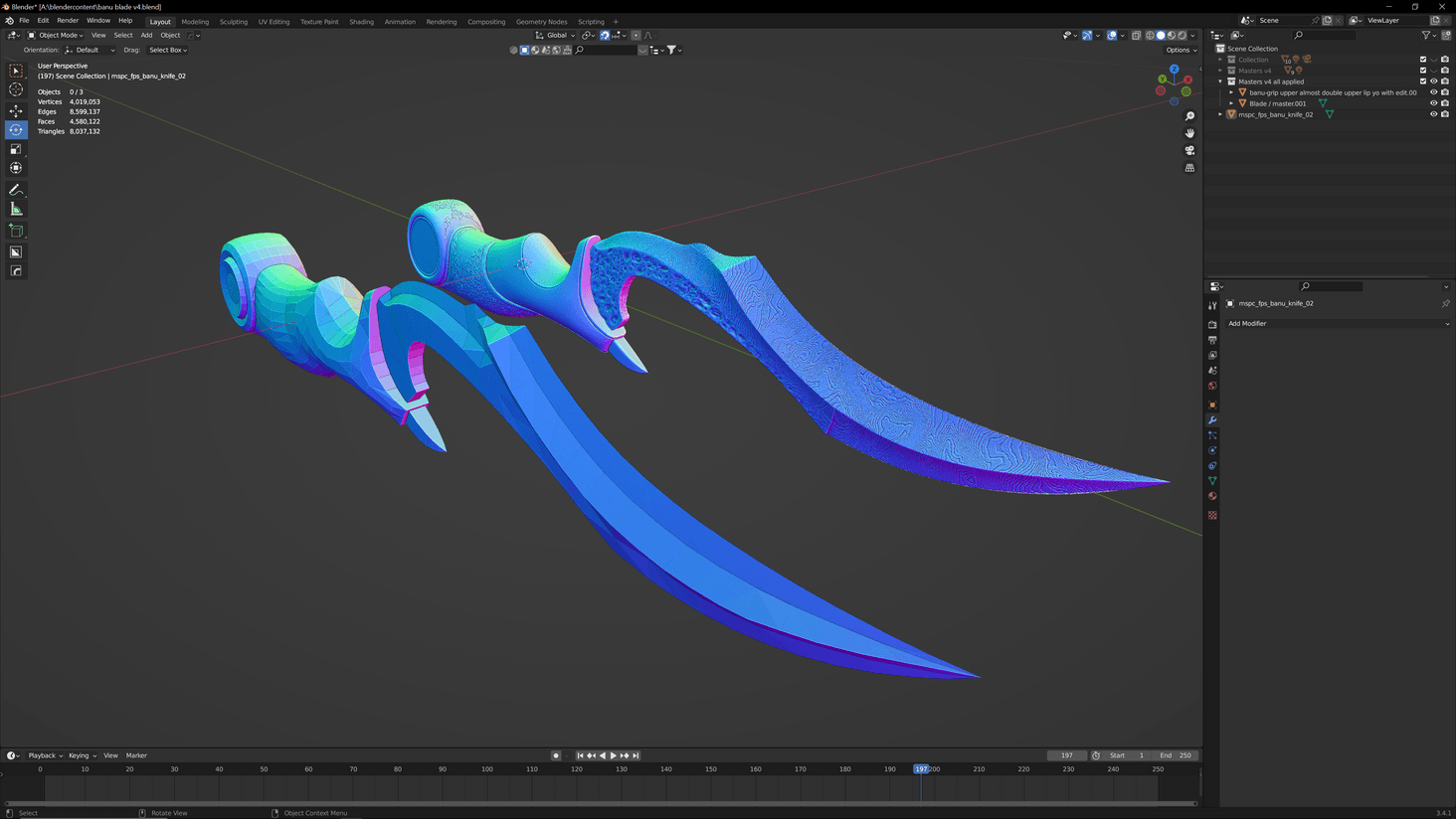Select the Add Cube tool
The width and height of the screenshot is (1456, 819).
click(16, 231)
